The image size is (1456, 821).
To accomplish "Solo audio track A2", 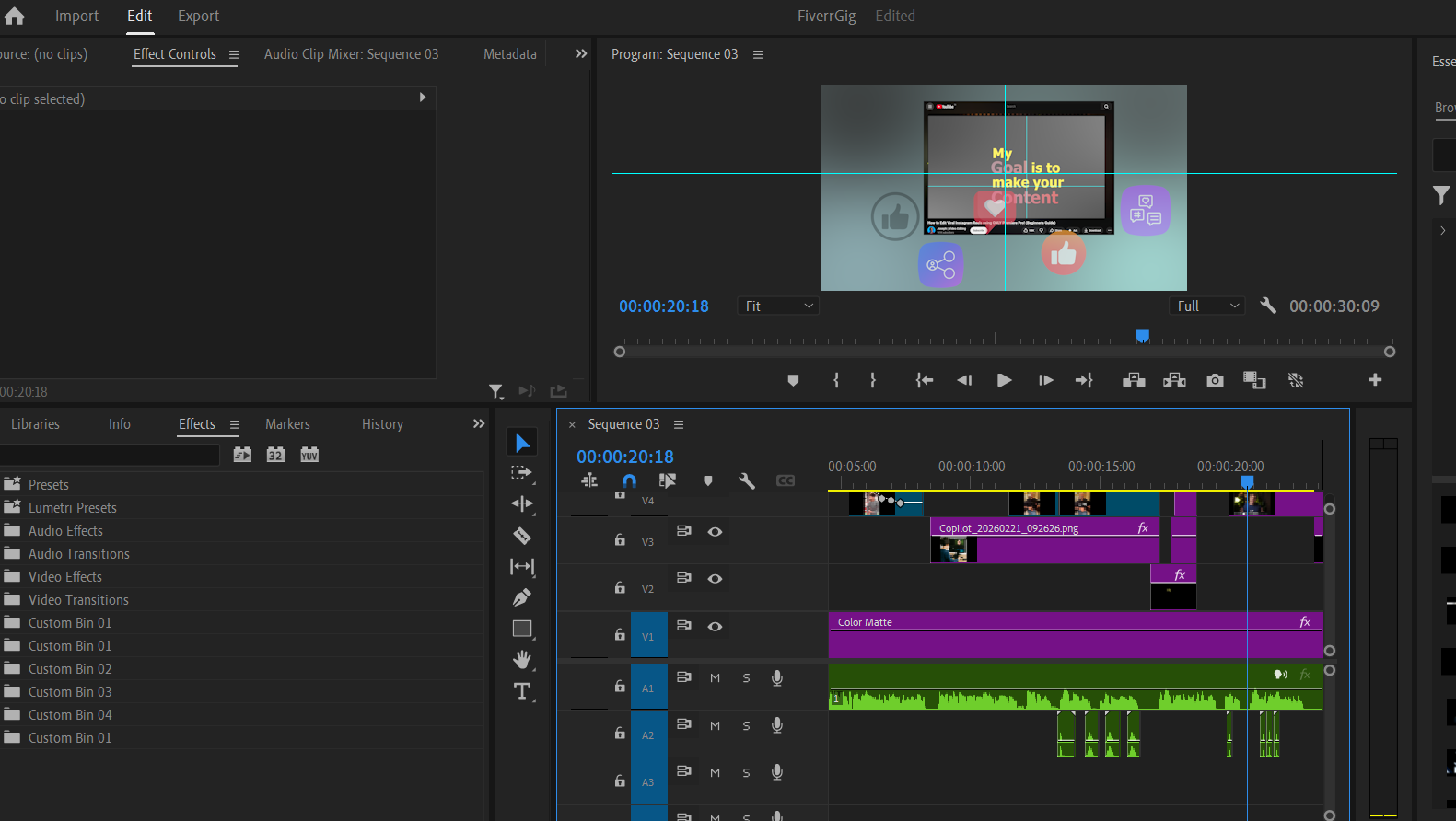I will coord(746,725).
